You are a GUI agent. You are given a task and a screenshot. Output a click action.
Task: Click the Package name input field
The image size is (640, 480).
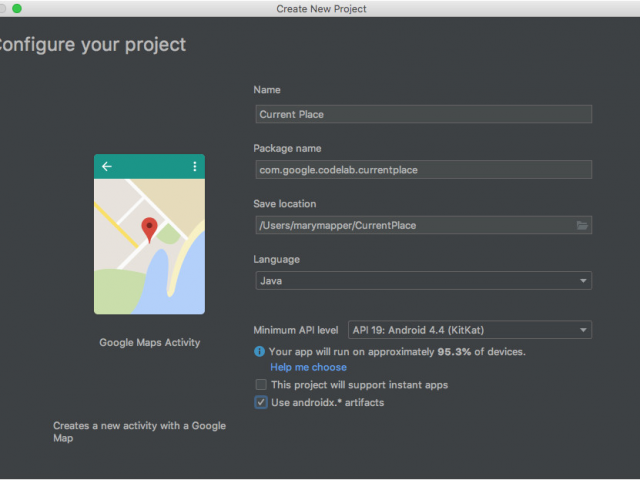(424, 170)
